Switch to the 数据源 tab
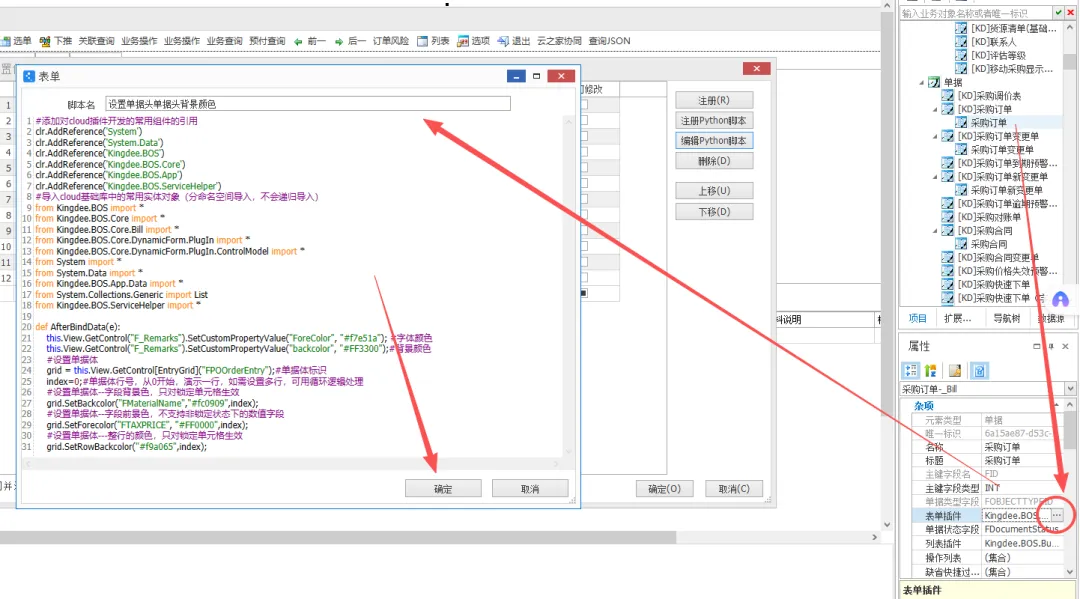Screen dimensions: 1080x599 click(x=1051, y=318)
